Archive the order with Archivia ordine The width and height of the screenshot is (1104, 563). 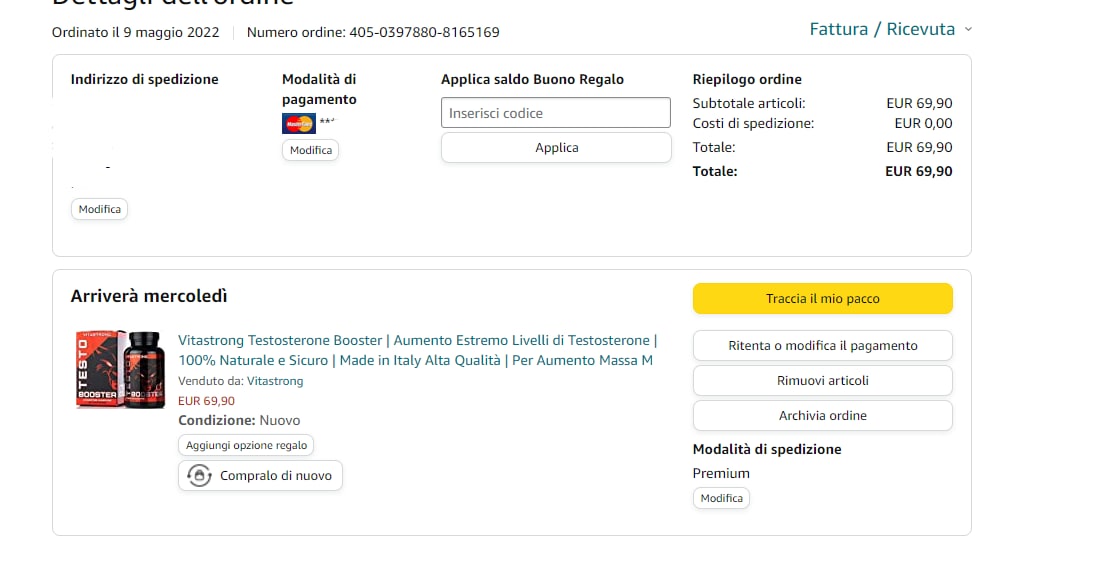822,416
